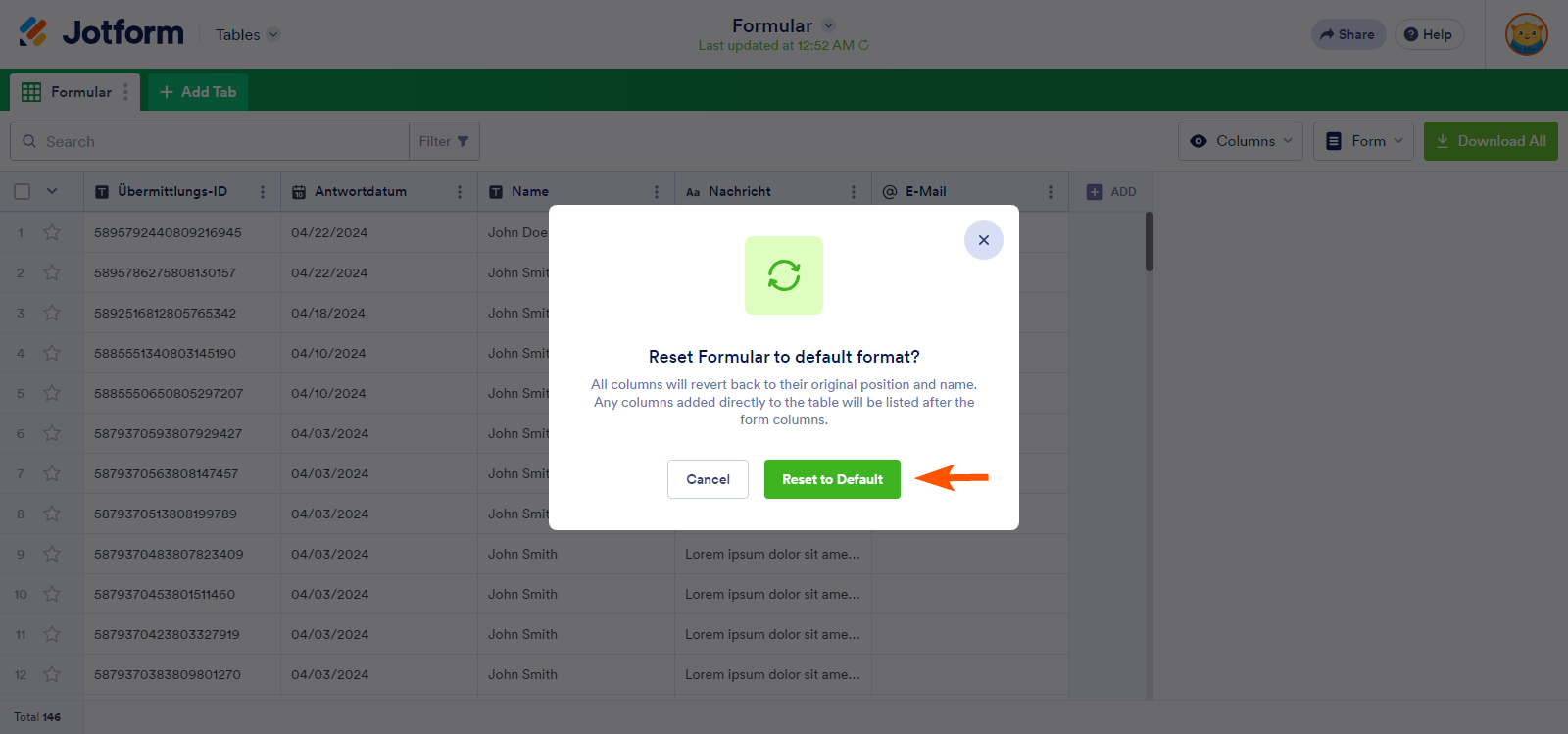
Task: Open Übermittlungs-ID column options menu
Action: 263,192
